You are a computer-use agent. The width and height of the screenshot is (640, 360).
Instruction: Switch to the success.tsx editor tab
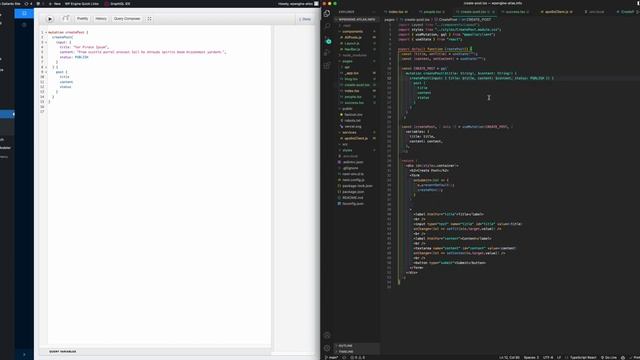[x=515, y=12]
